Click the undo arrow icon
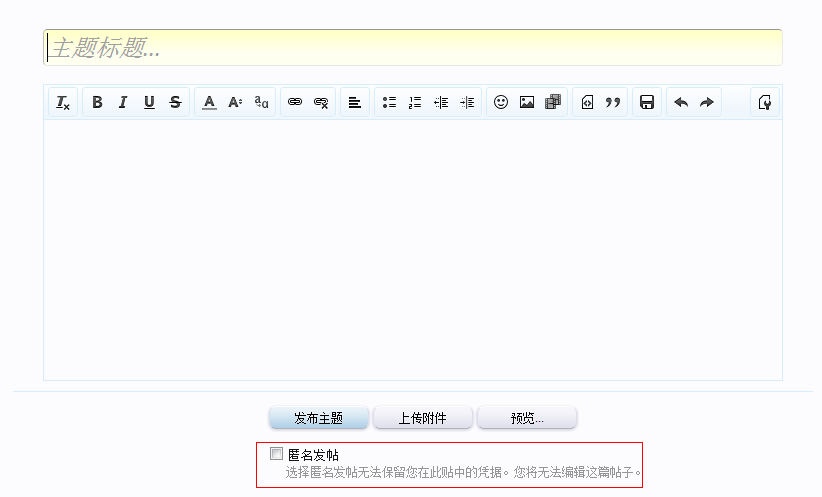The image size is (822, 497). coord(681,102)
